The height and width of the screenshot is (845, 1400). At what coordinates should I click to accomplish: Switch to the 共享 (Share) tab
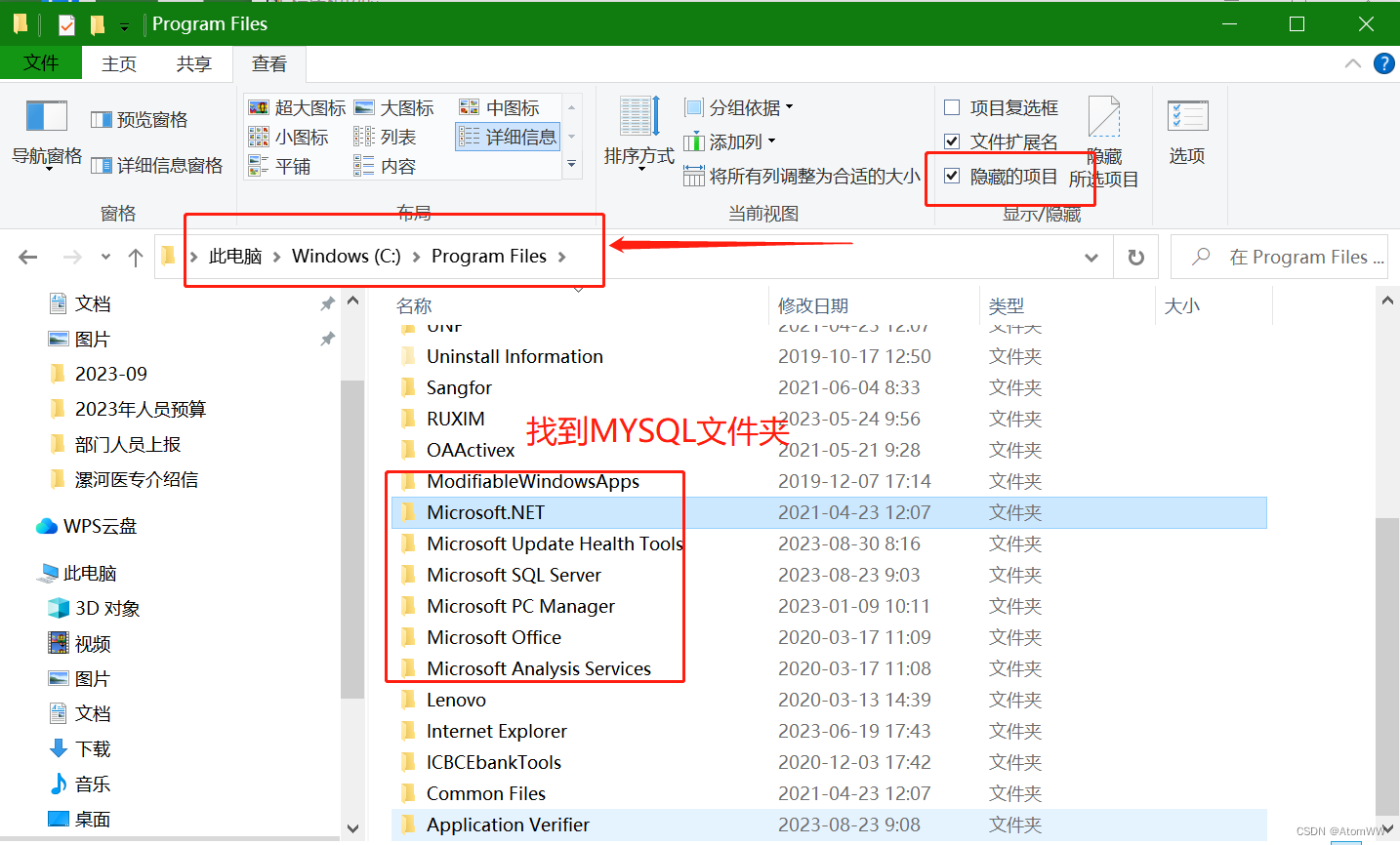click(193, 63)
